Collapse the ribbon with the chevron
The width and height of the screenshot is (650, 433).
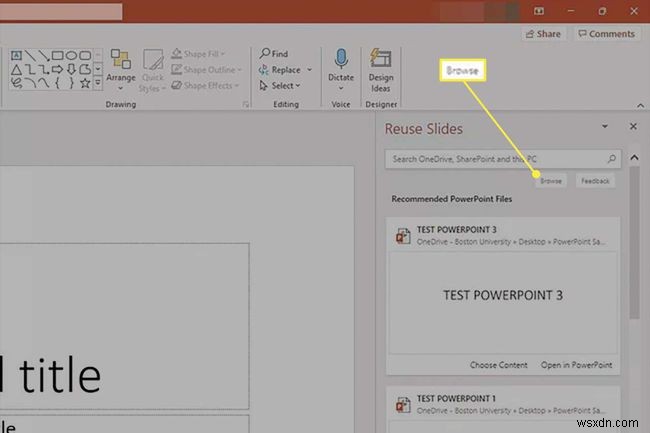tap(640, 106)
